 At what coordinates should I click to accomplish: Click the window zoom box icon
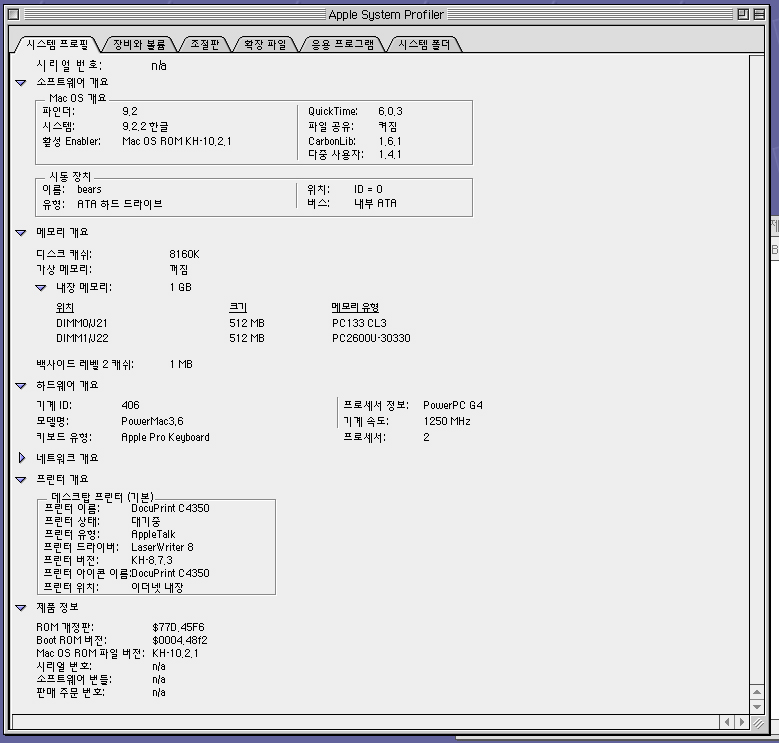pyautogui.click(x=742, y=15)
